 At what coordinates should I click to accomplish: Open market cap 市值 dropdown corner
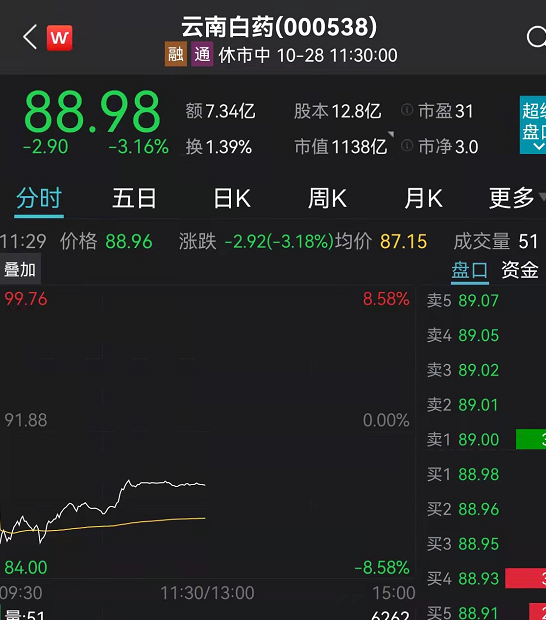(391, 134)
